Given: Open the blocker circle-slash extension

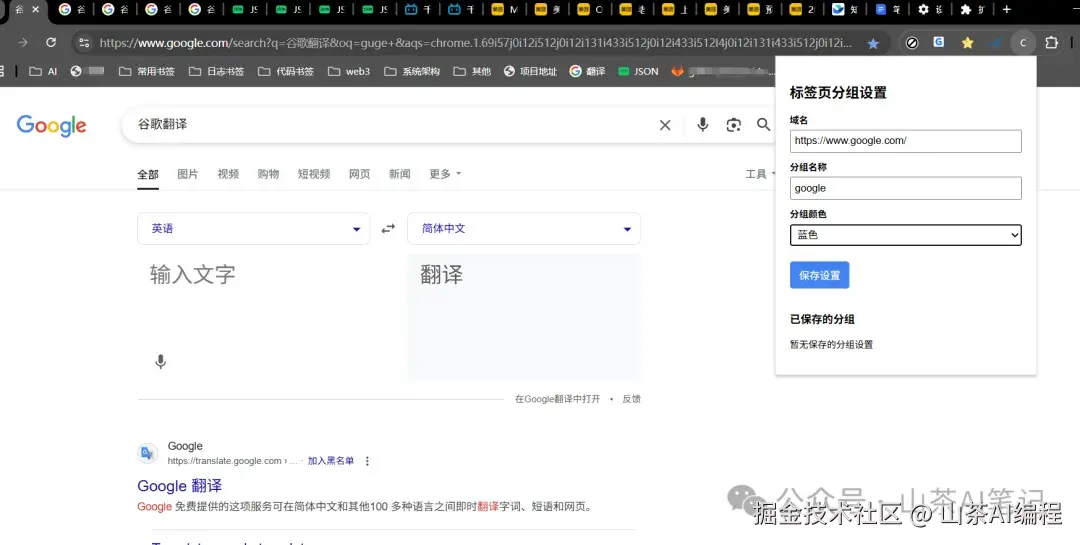Looking at the screenshot, I should click(912, 43).
